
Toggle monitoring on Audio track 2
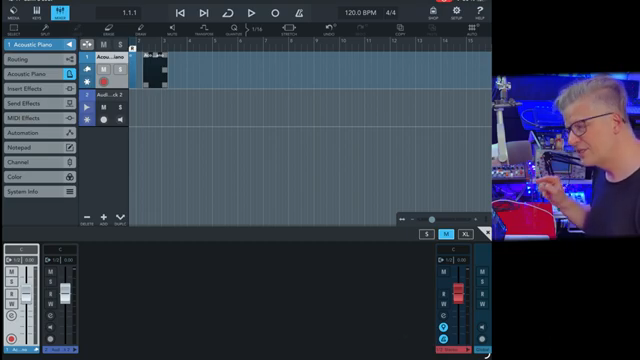pos(120,120)
